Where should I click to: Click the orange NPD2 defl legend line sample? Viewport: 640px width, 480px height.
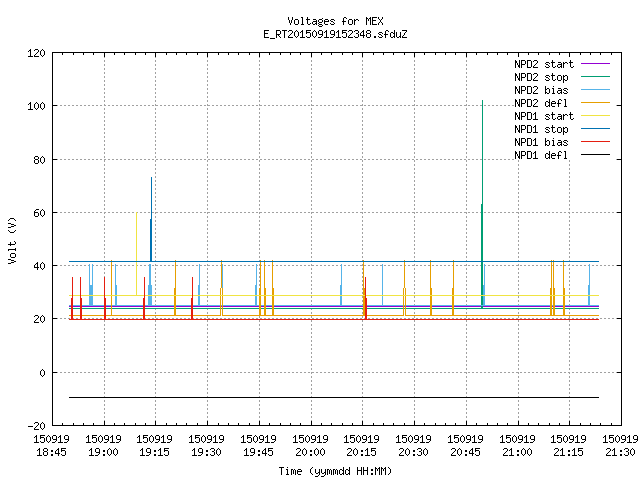[596, 103]
